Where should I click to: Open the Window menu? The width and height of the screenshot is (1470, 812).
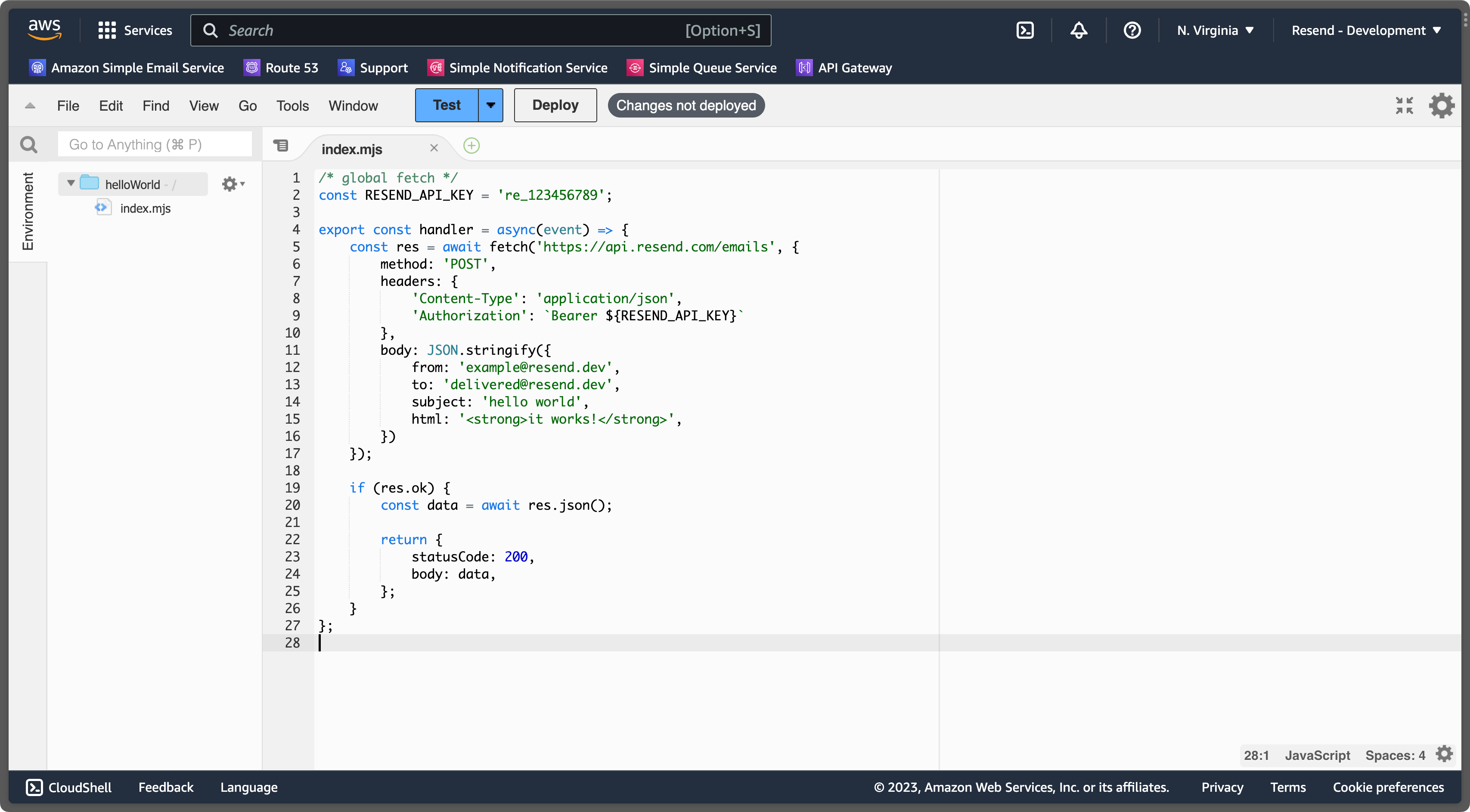353,105
